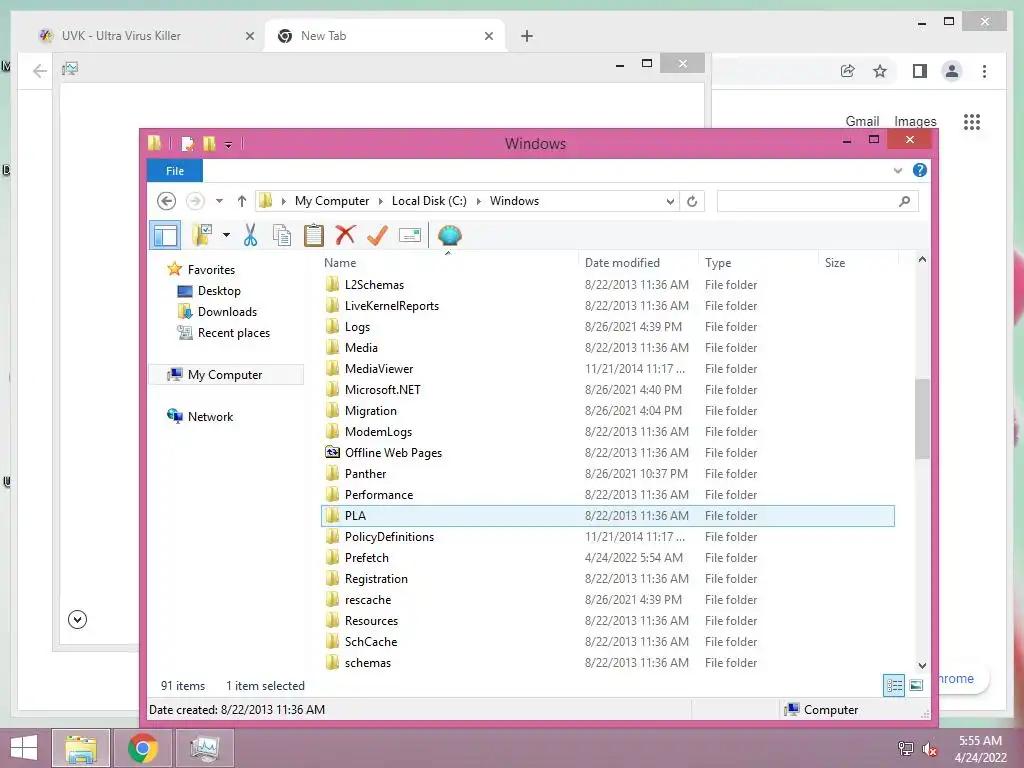Click the properties icon in the title bar
The image size is (1024, 768).
point(188,144)
